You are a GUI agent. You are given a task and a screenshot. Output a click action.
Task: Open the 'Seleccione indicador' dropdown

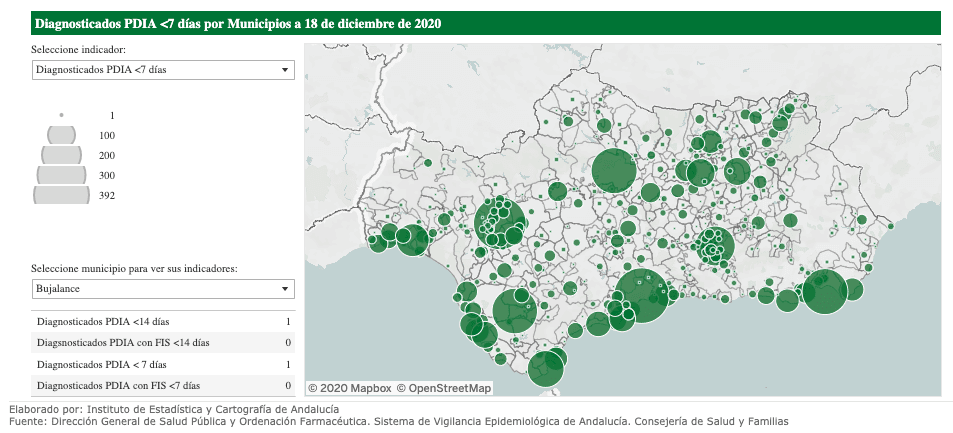pos(163,70)
